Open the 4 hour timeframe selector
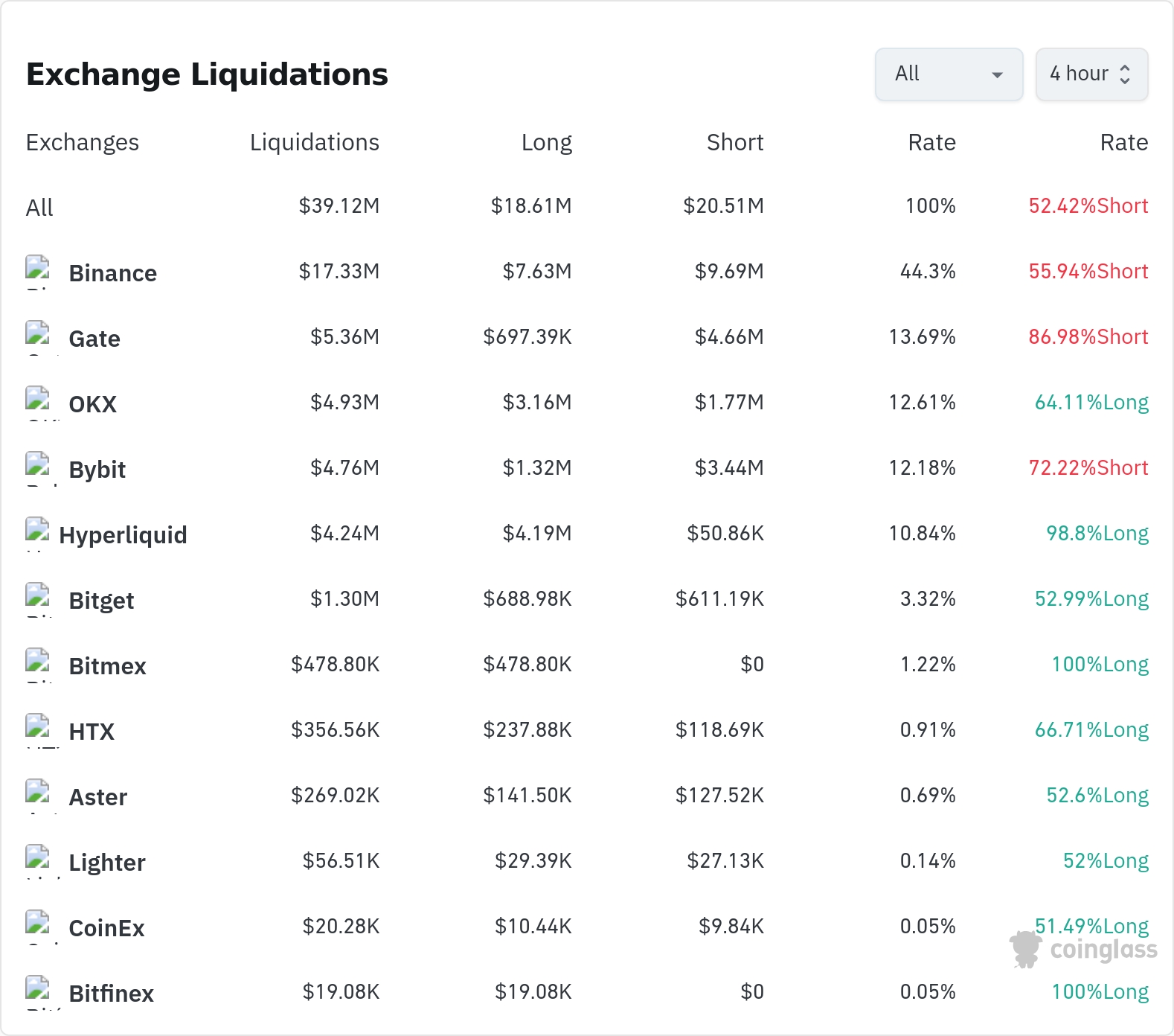This screenshot has width=1174, height=1036. click(x=1091, y=74)
